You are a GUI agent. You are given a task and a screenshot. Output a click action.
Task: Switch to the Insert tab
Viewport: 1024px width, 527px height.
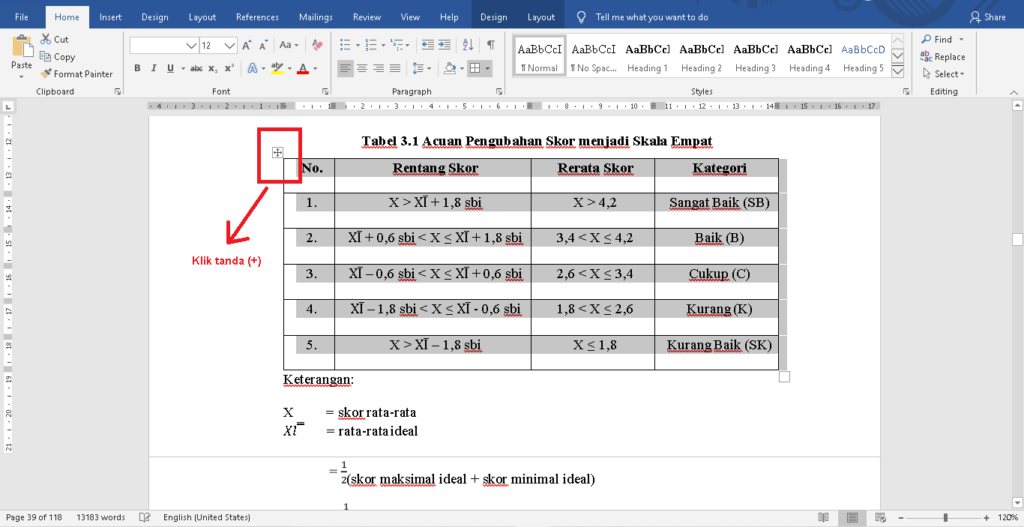(x=110, y=17)
